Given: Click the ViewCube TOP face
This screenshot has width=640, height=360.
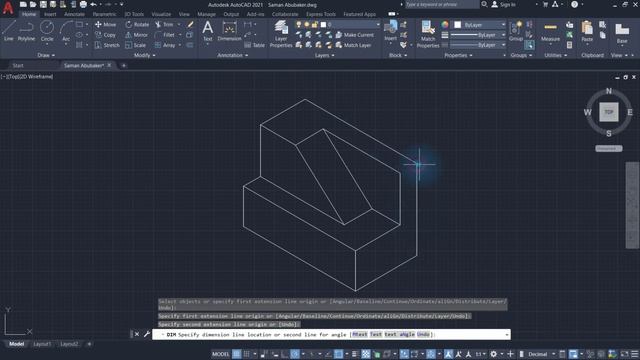Looking at the screenshot, I should coord(609,112).
